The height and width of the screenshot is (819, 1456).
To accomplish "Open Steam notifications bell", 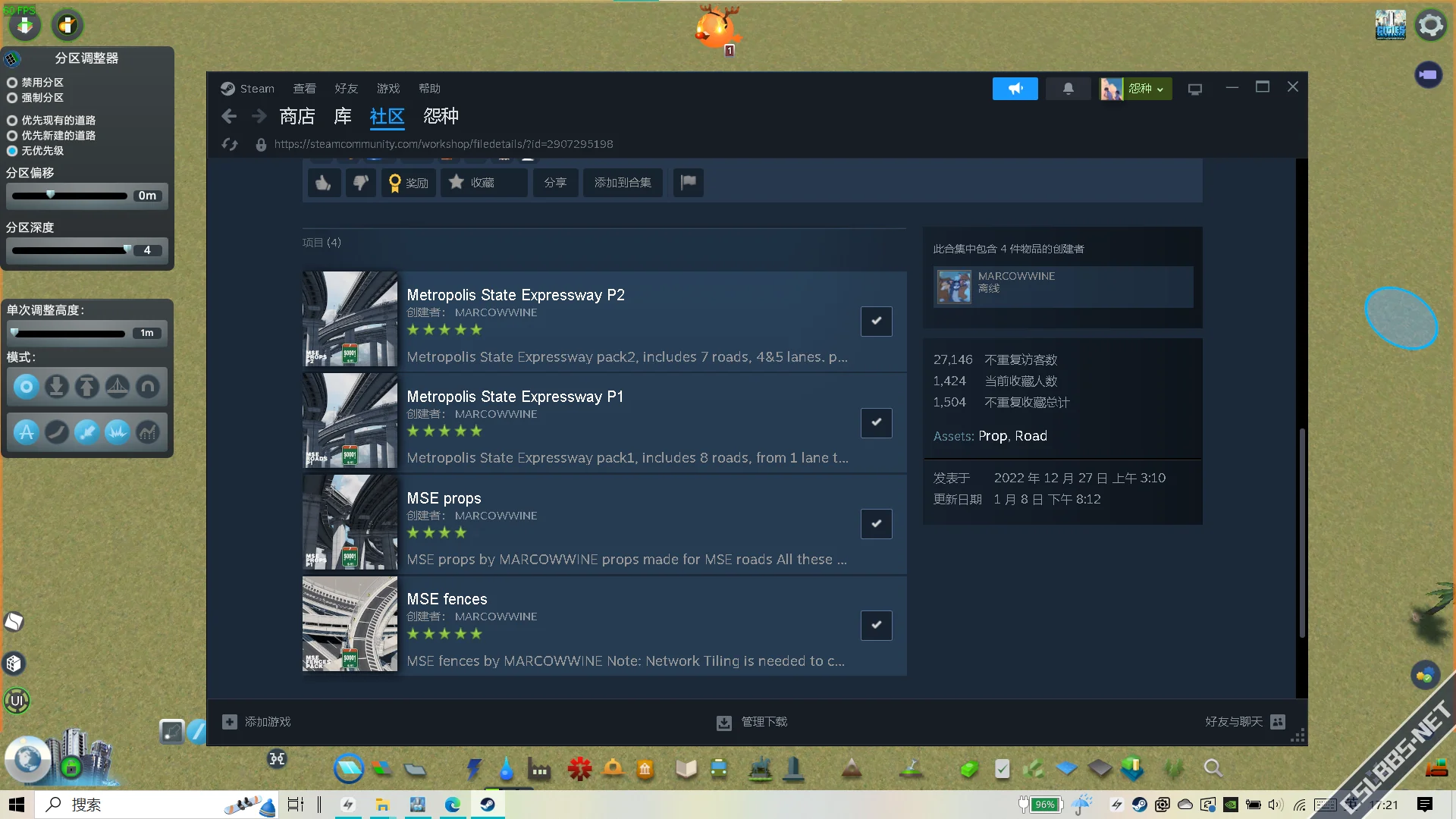I will (1068, 89).
